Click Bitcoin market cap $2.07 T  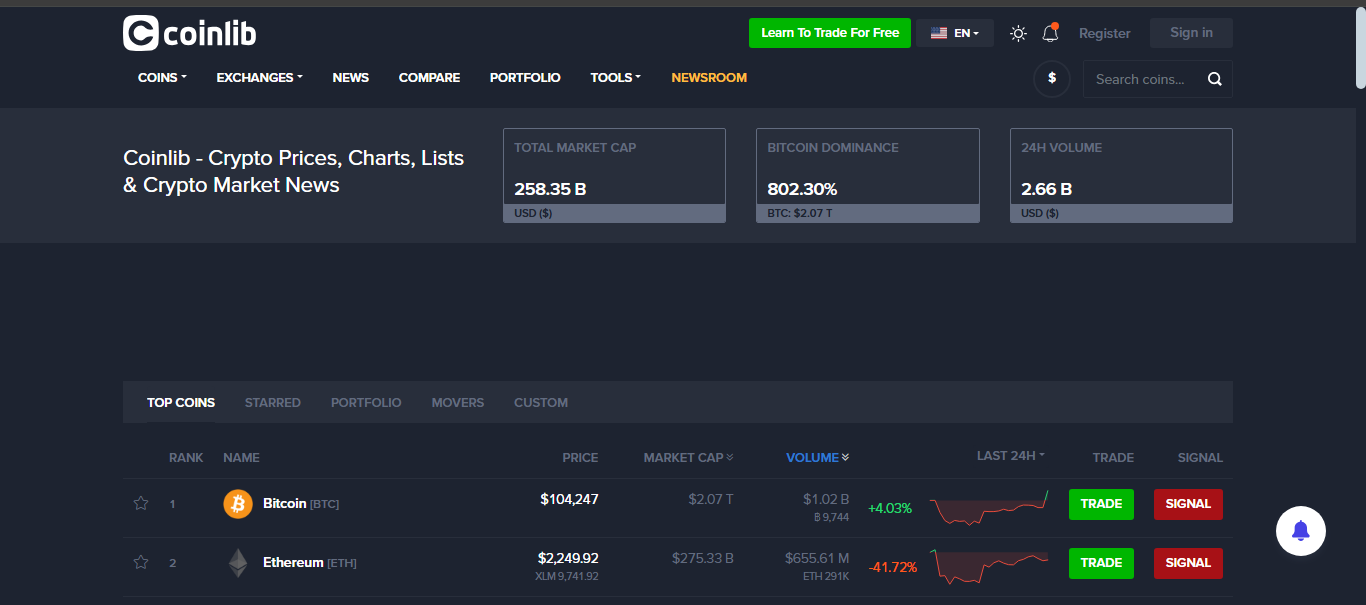click(711, 499)
